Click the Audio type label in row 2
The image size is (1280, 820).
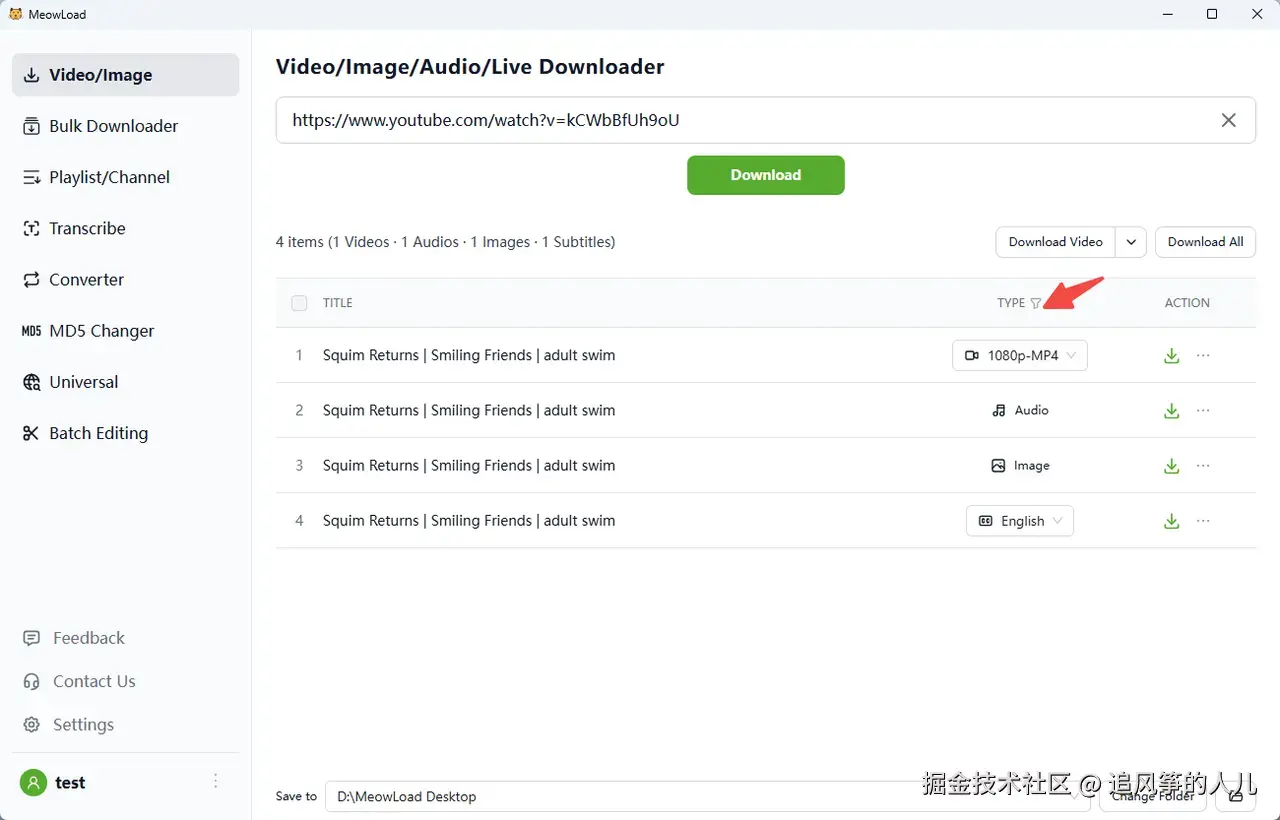(1020, 411)
